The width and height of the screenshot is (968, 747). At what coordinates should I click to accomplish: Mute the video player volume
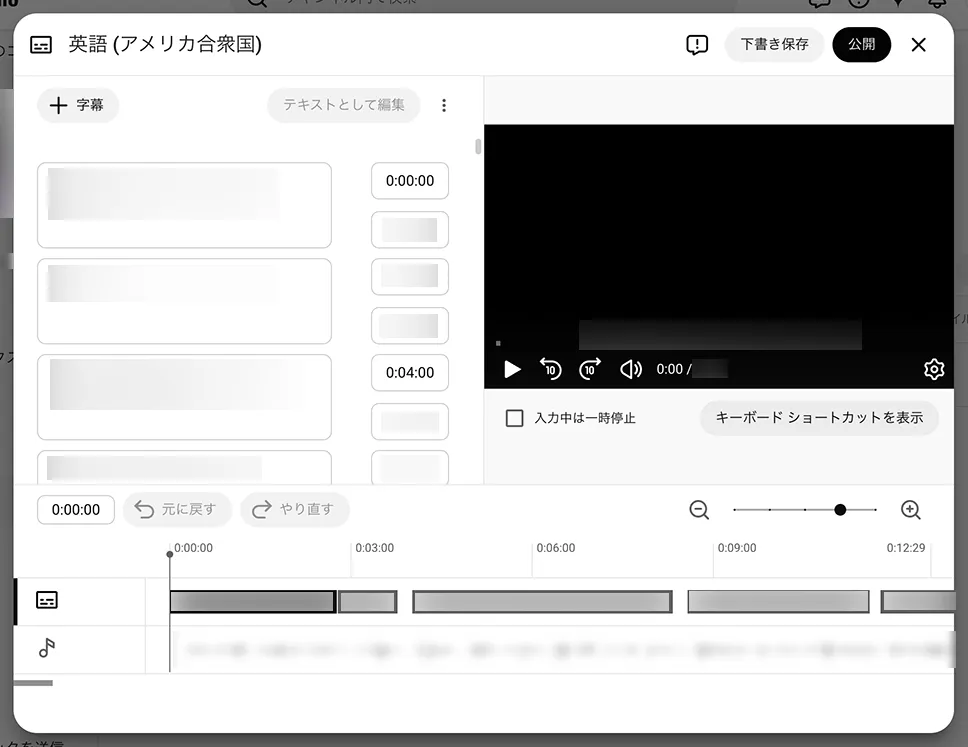(x=630, y=369)
